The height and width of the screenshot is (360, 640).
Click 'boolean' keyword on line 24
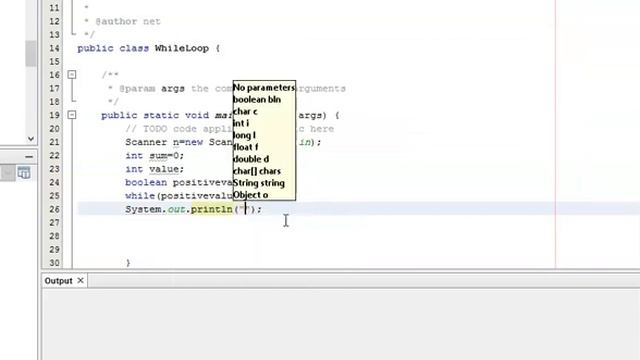point(146,182)
